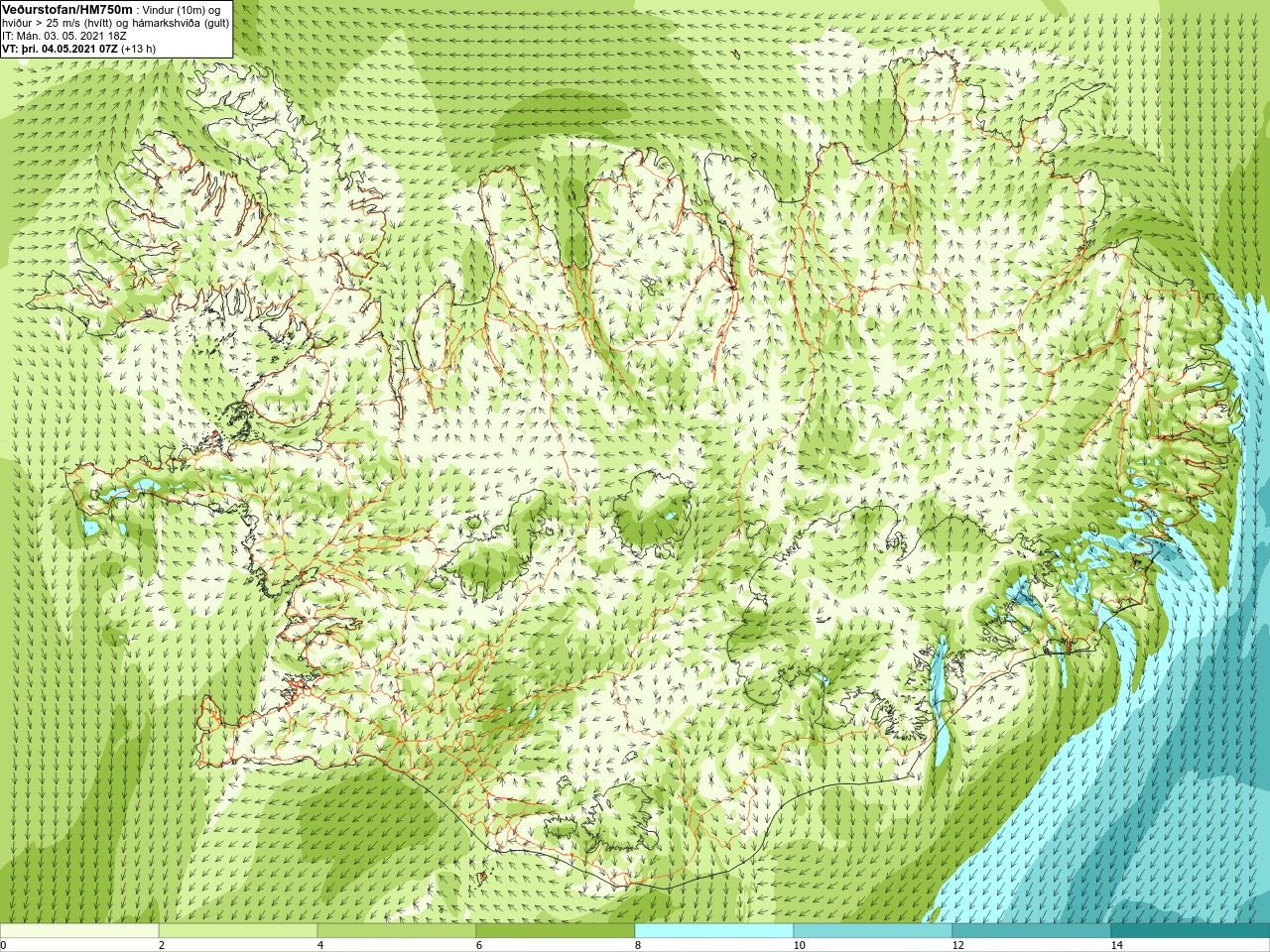Click the dark green 6–8 m/s legend swatch
Image resolution: width=1270 pixels, height=952 pixels.
tap(556, 931)
